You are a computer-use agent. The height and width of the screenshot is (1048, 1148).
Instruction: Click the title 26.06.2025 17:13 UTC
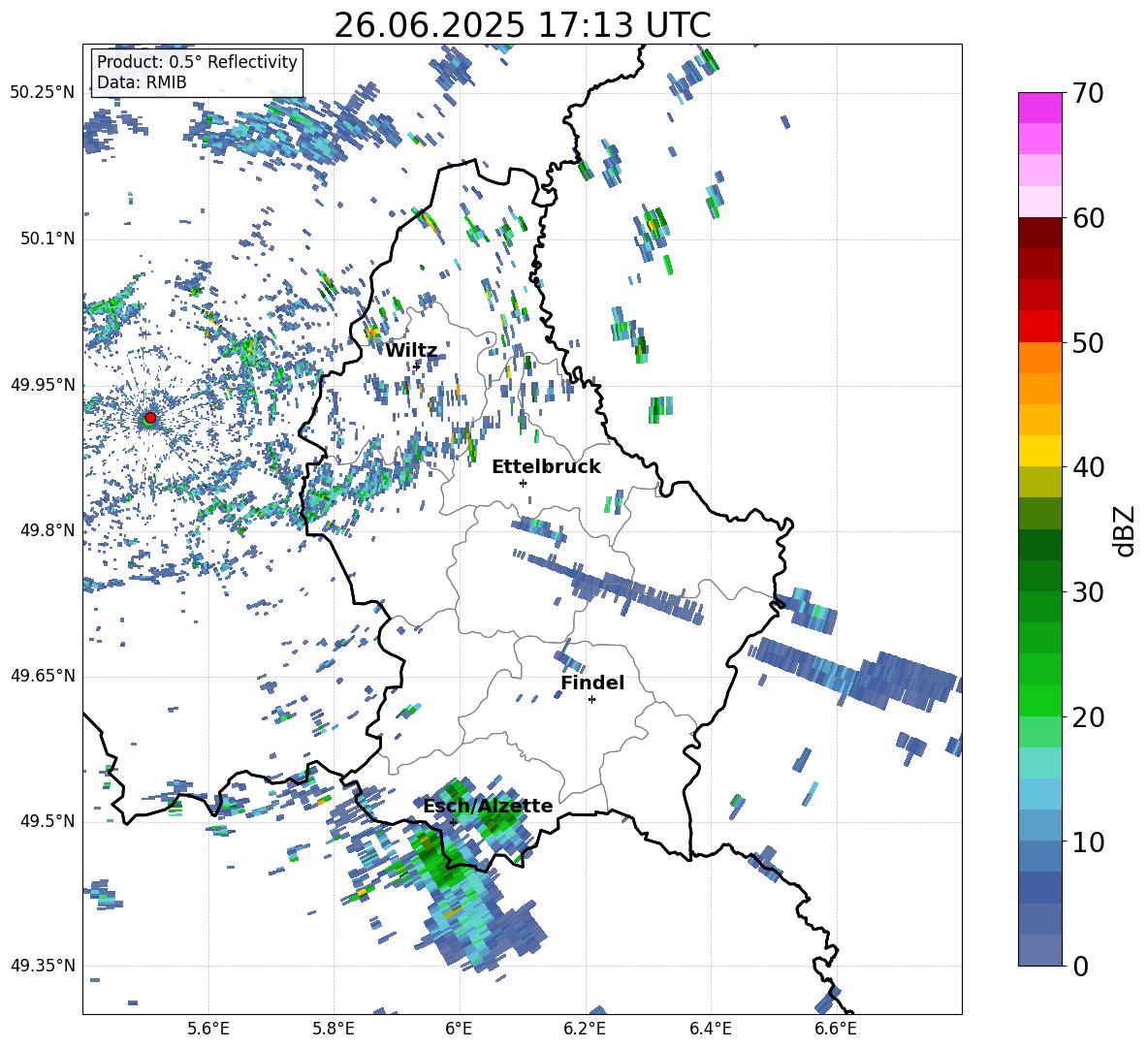[522, 25]
